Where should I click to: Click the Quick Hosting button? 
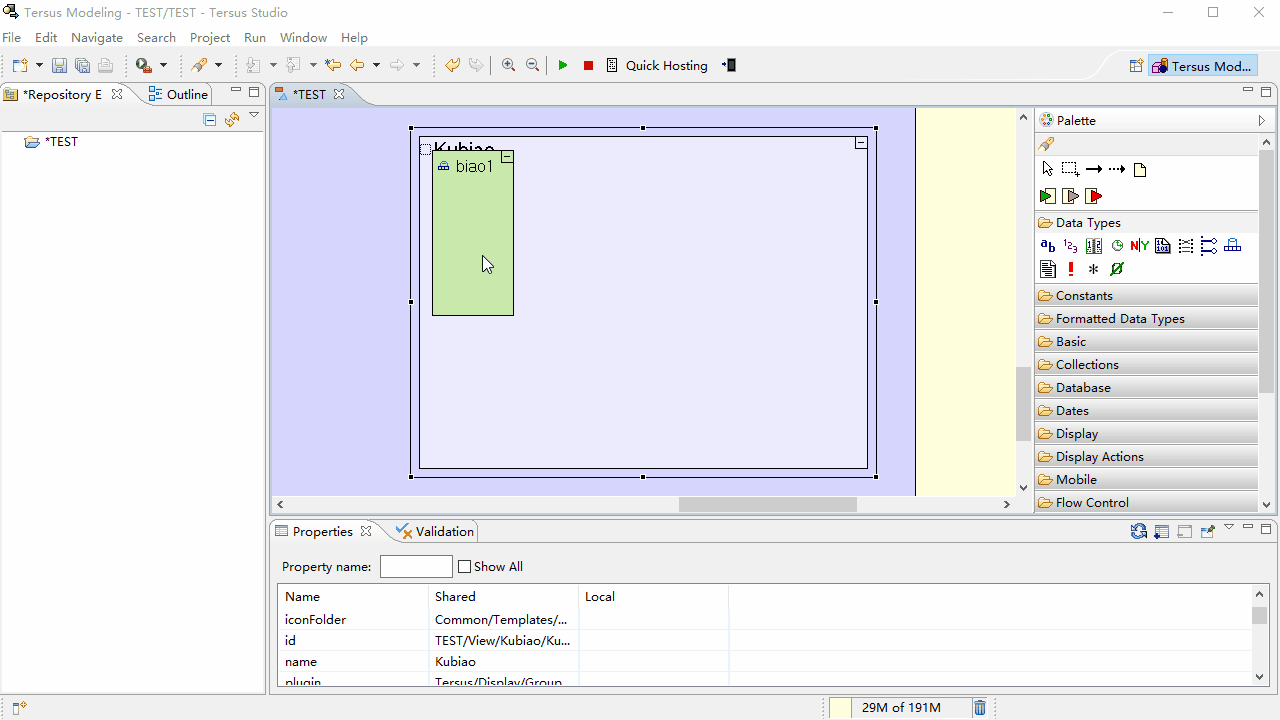point(657,65)
